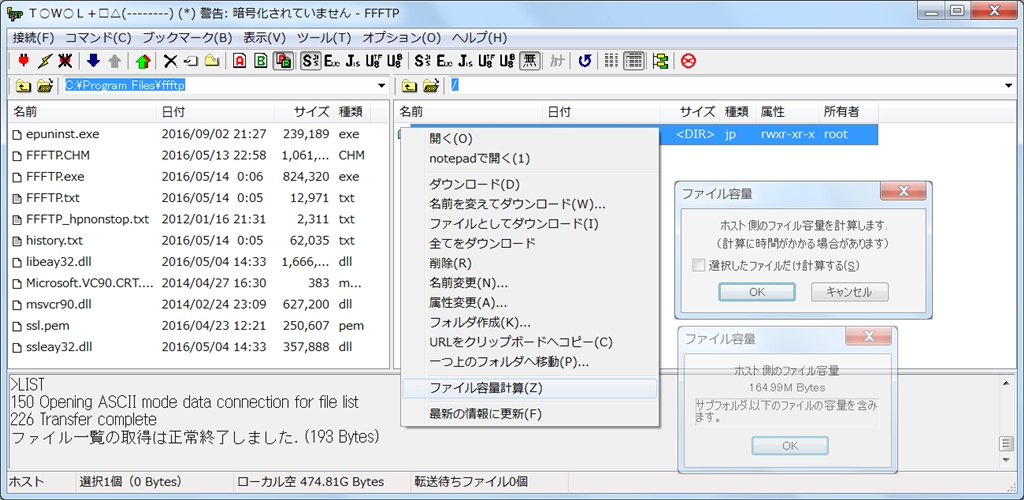Click the red plug Connect icon
This screenshot has width=1024, height=500.
pos(24,61)
